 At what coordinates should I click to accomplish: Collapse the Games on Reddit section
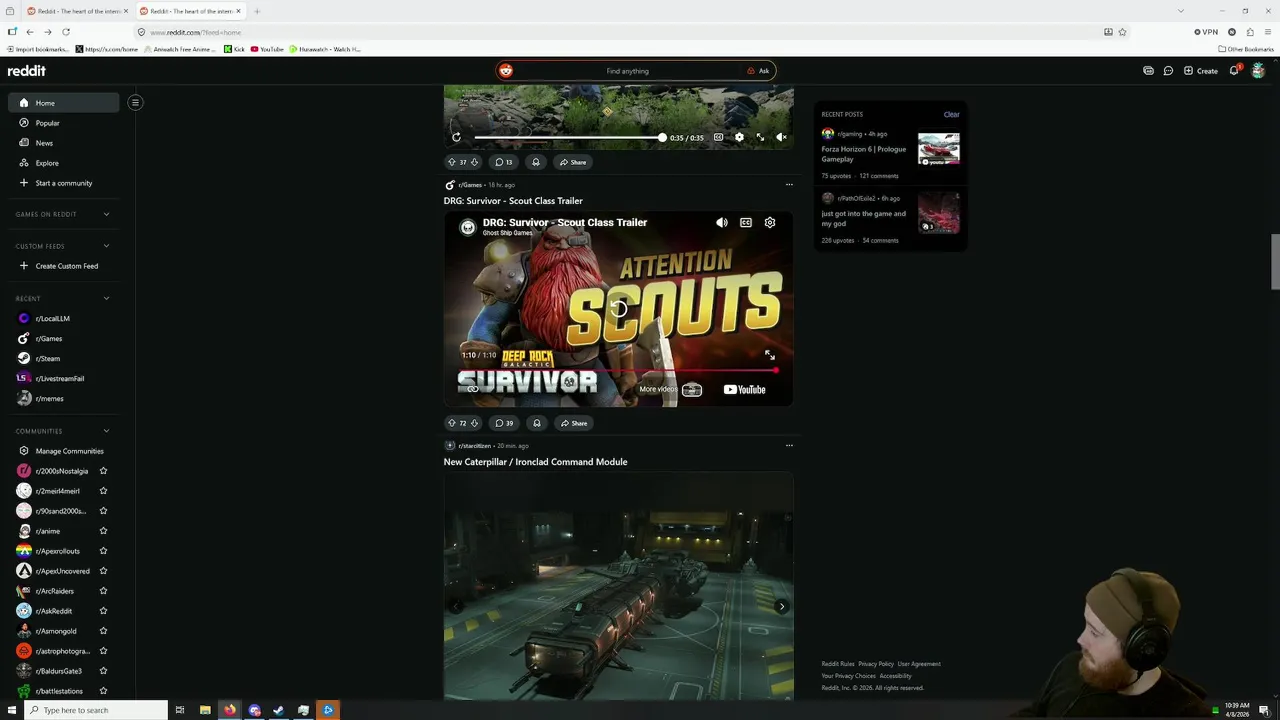click(106, 214)
